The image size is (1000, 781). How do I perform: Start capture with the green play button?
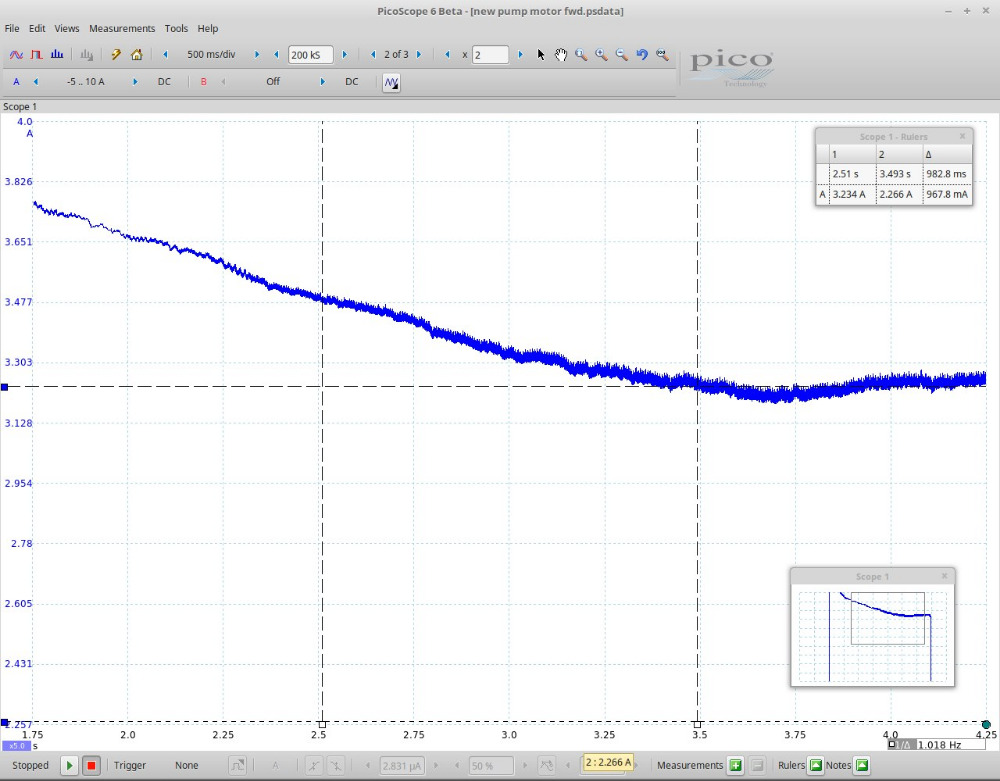coord(69,766)
